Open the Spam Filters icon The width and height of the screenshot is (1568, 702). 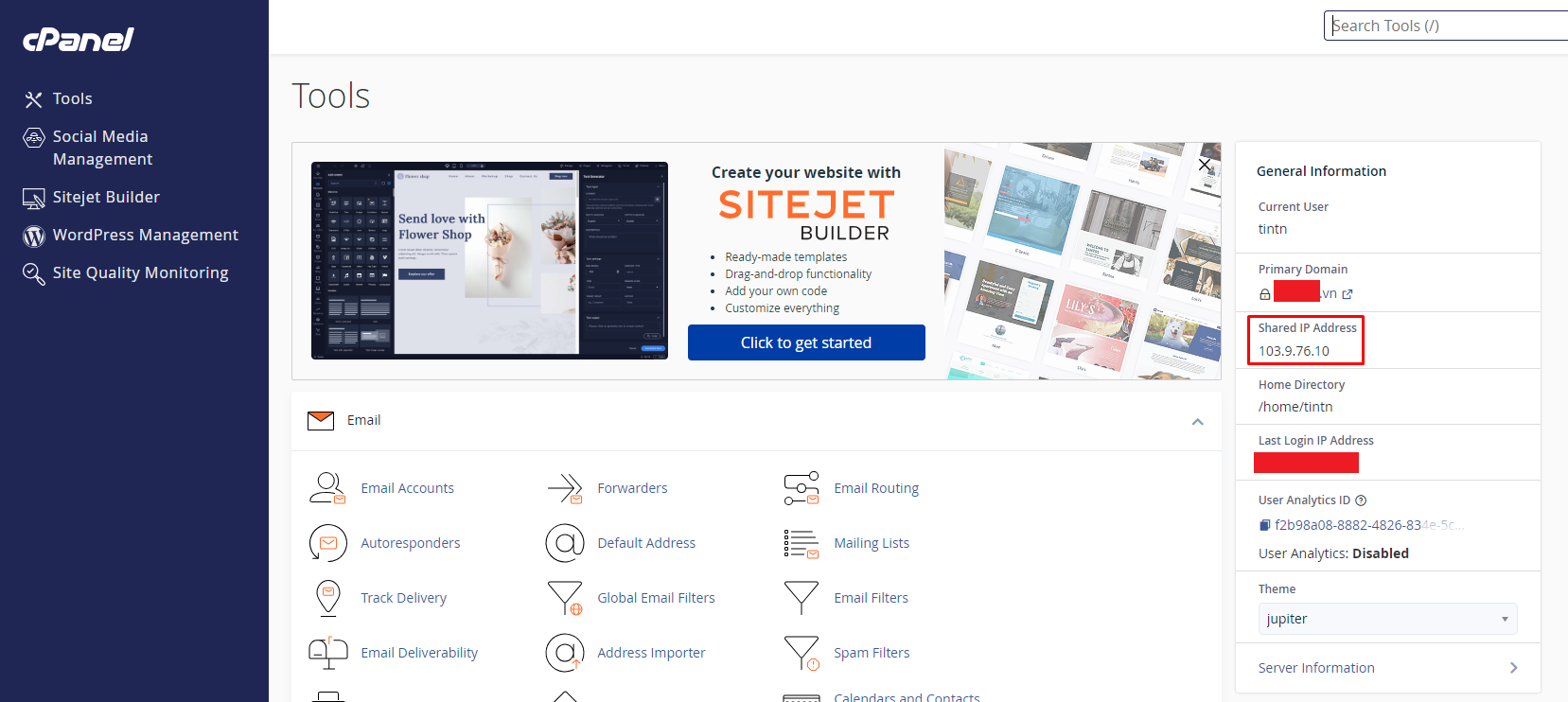click(802, 653)
